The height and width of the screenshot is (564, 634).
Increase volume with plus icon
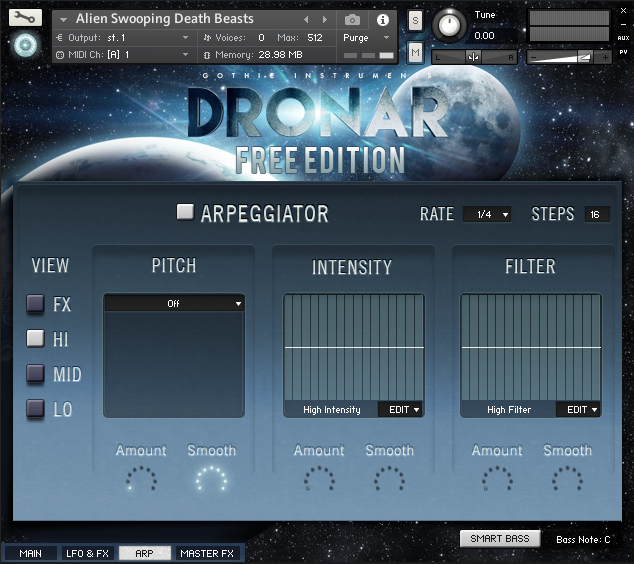pyautogui.click(x=605, y=57)
